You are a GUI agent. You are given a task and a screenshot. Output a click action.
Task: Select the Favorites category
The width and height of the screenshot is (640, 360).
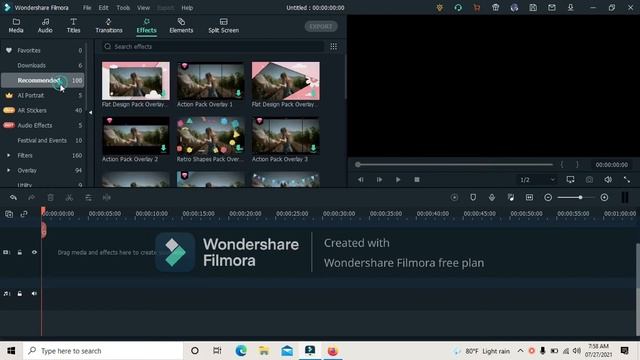coord(43,50)
